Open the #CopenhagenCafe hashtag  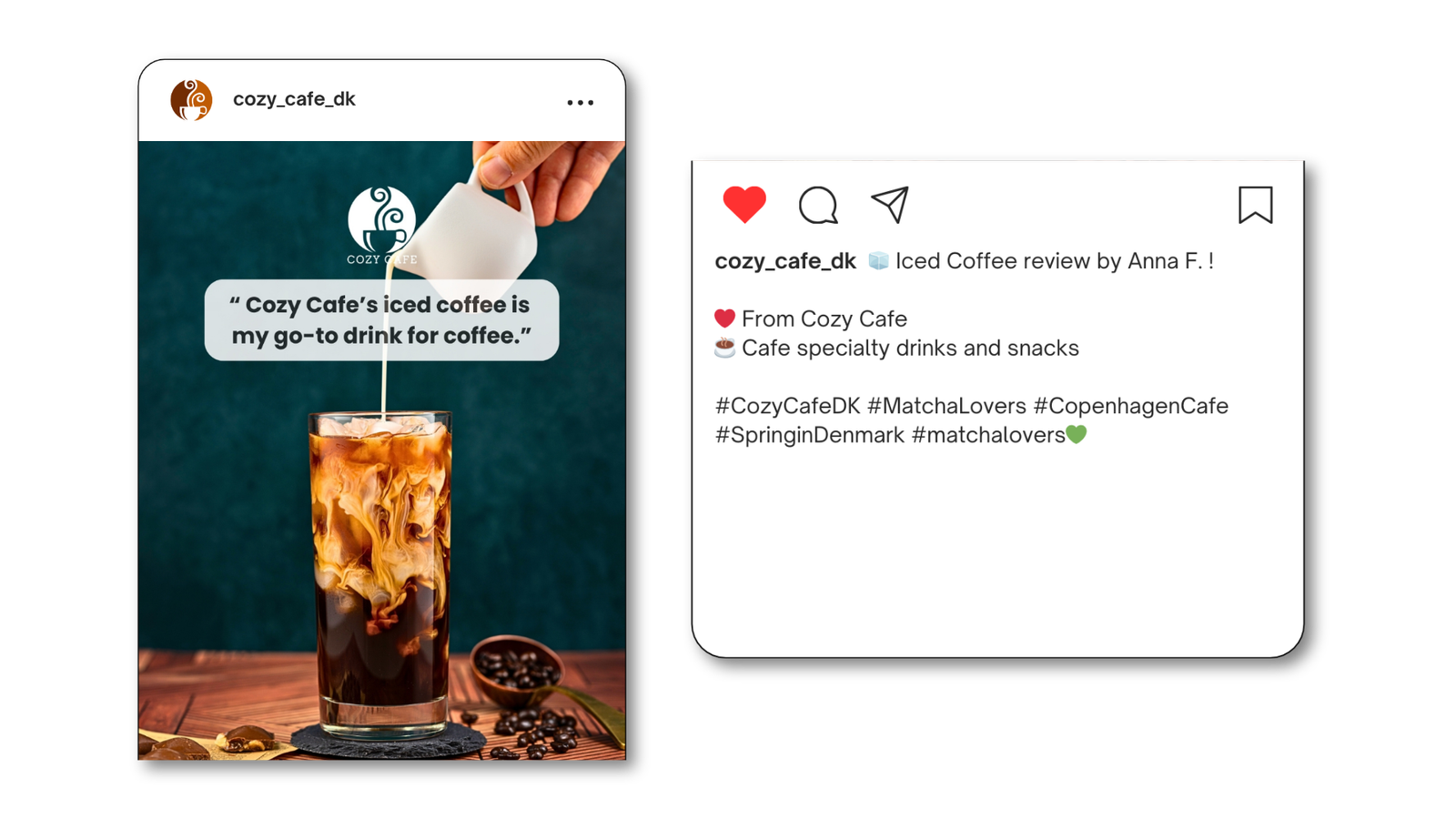(x=1130, y=406)
